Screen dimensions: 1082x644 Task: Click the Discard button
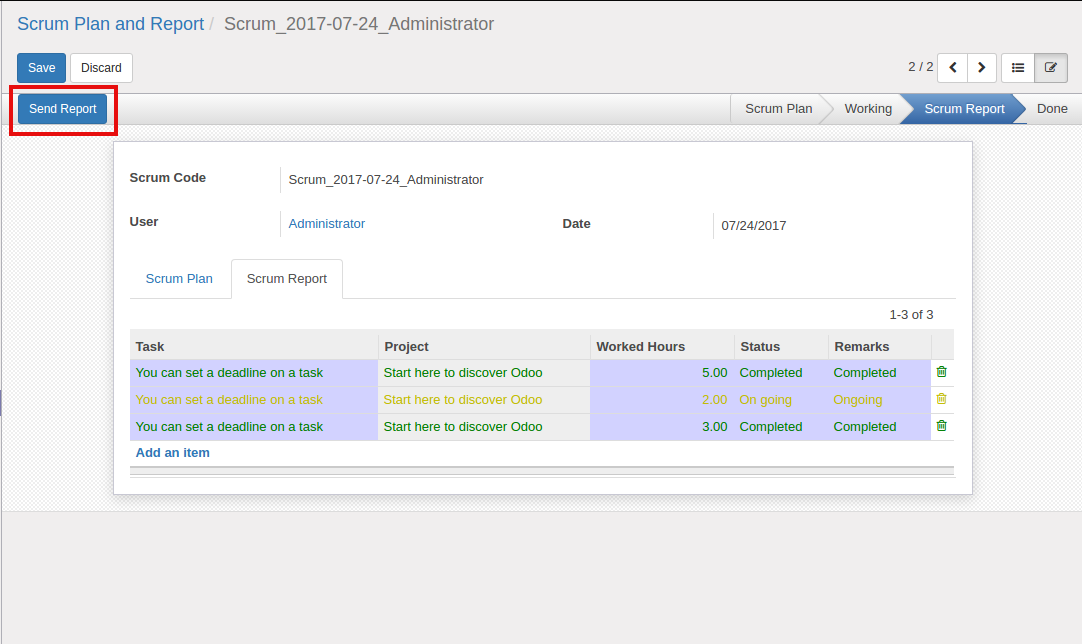click(101, 68)
